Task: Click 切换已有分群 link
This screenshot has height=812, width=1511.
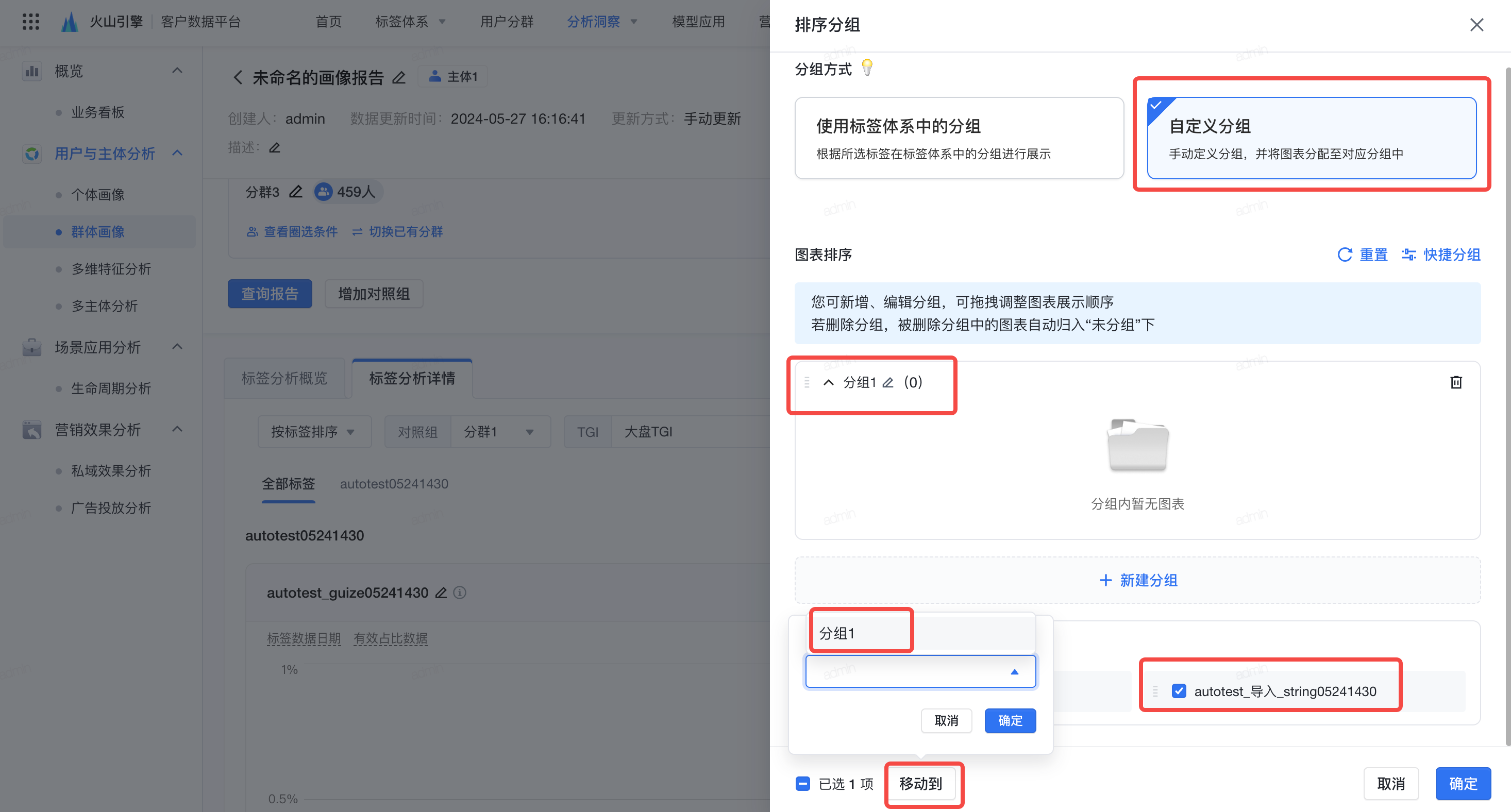Action: (x=397, y=231)
